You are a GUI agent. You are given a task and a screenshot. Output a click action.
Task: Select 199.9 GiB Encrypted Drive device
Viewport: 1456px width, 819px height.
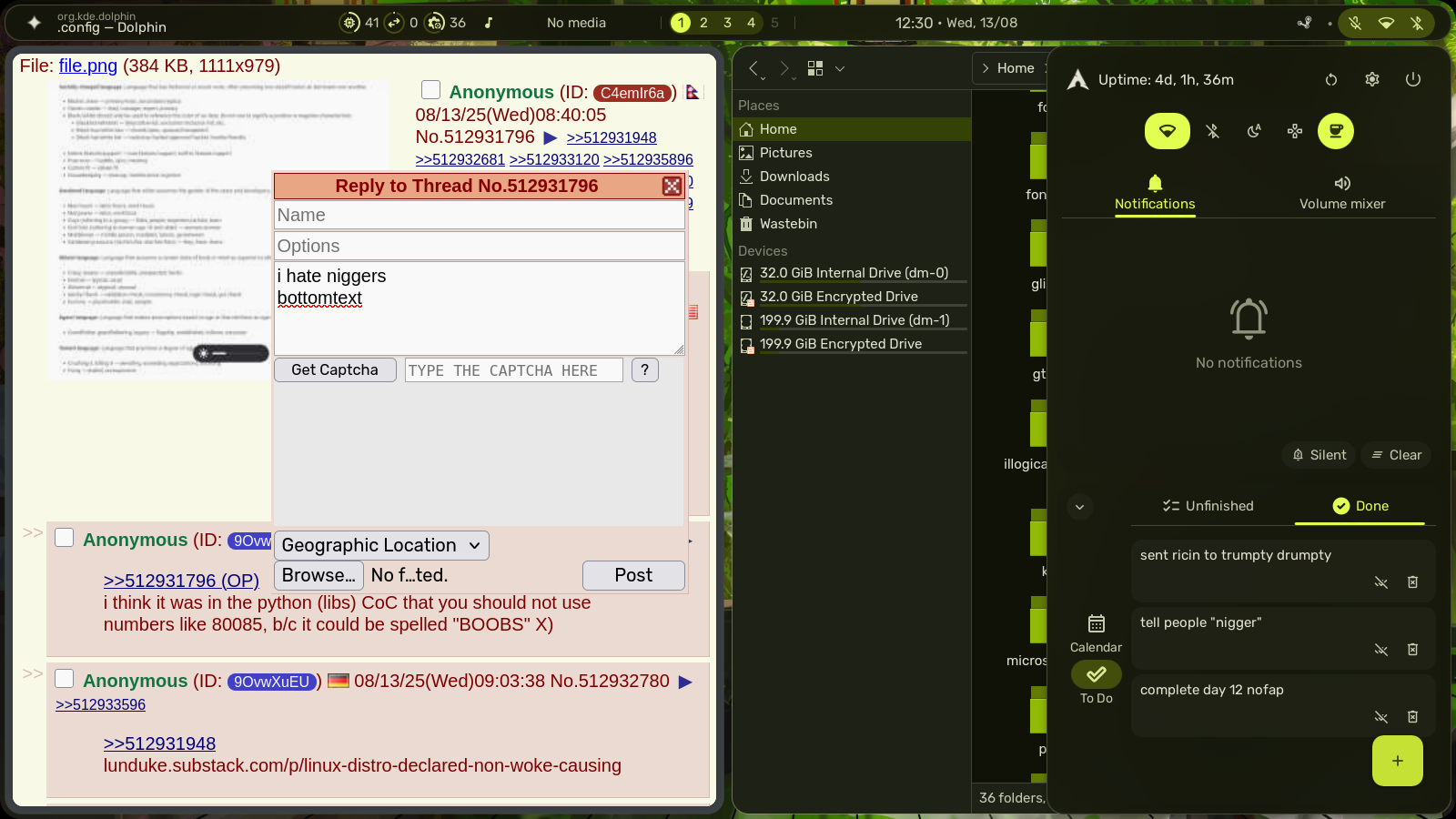point(852,344)
